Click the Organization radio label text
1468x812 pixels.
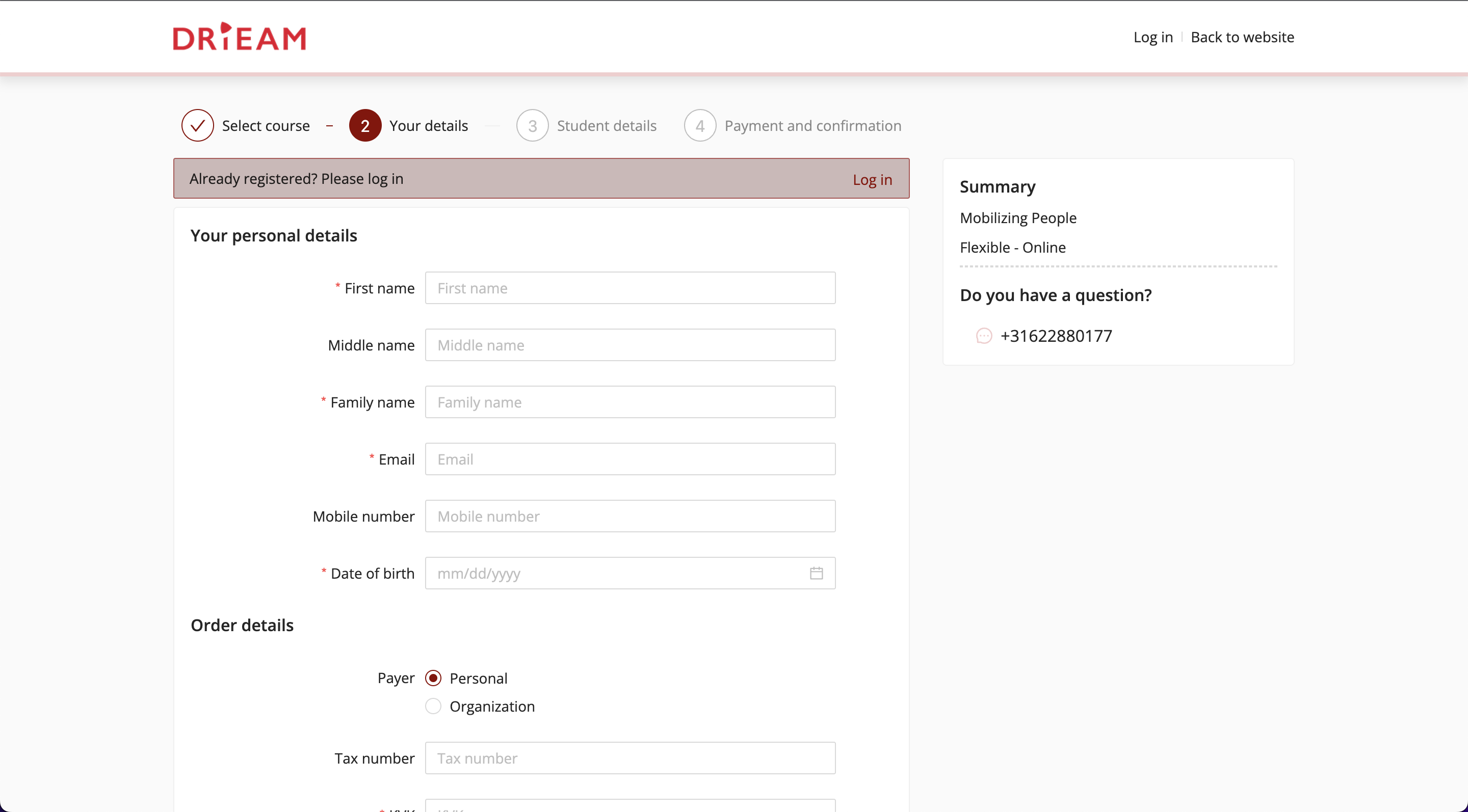coord(492,707)
